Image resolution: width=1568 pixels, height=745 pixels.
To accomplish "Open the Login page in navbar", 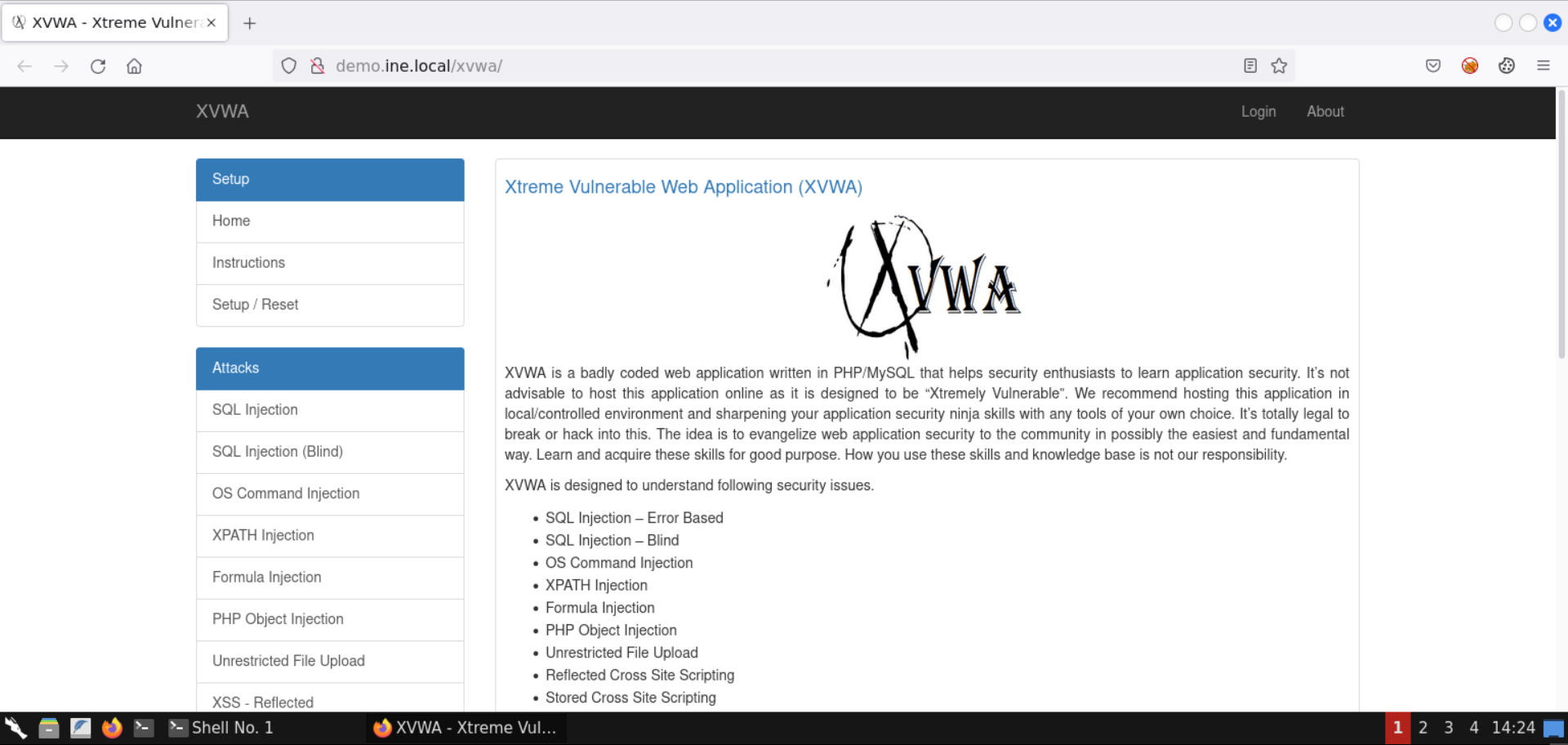I will click(x=1258, y=112).
